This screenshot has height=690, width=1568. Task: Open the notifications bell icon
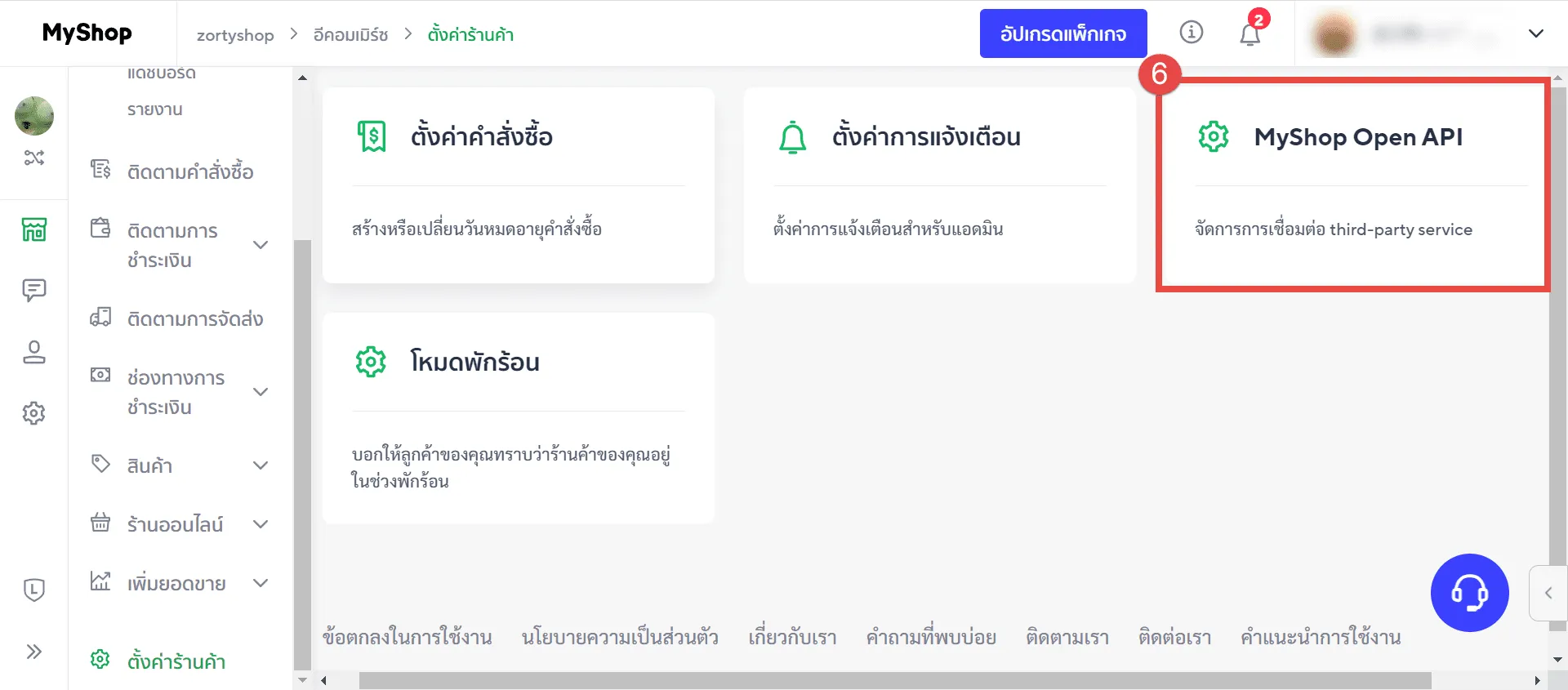(1249, 34)
